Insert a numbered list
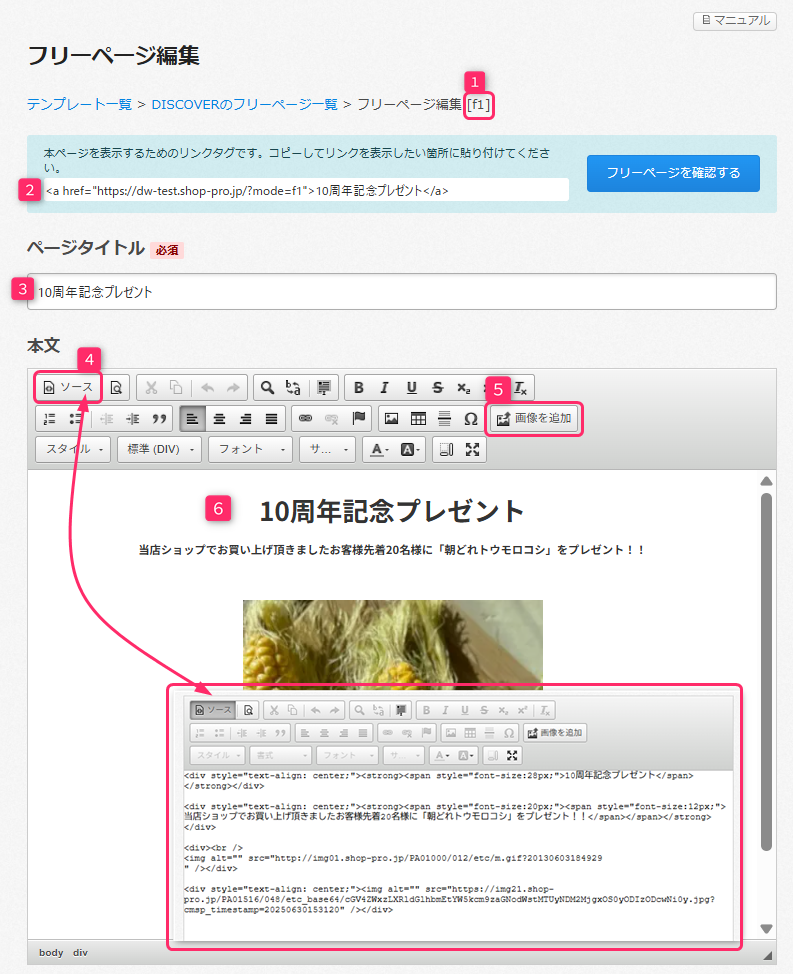 pos(49,418)
